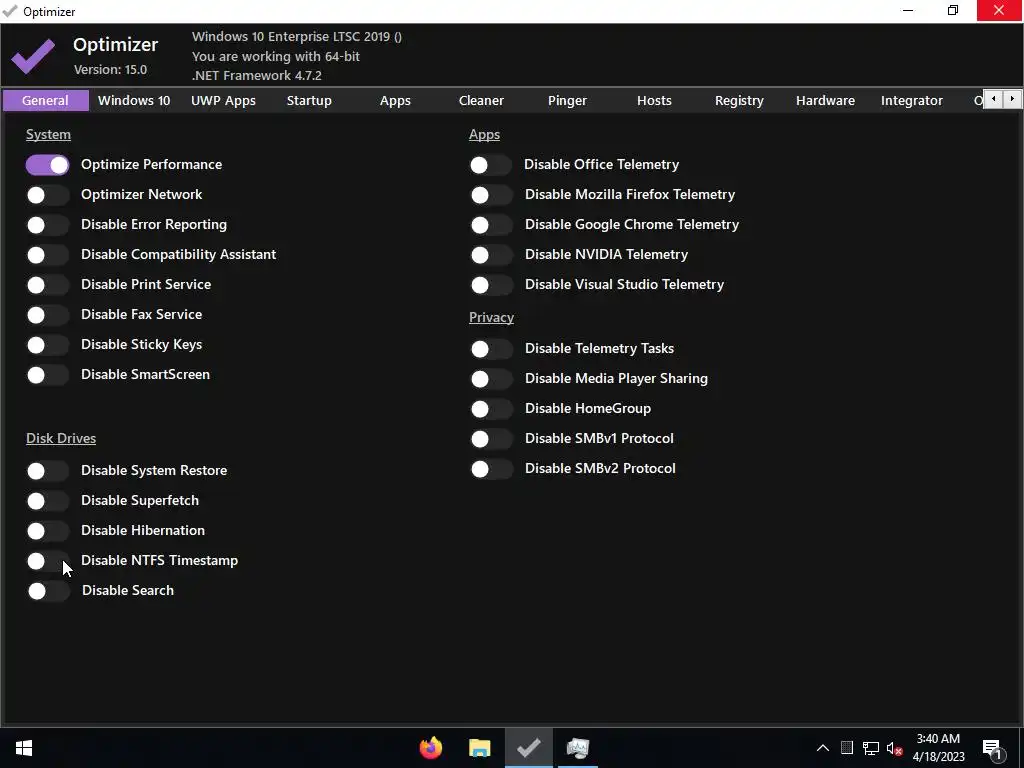Viewport: 1024px width, 768px height.
Task: Enable the Optimizer Network toggle
Action: click(48, 195)
